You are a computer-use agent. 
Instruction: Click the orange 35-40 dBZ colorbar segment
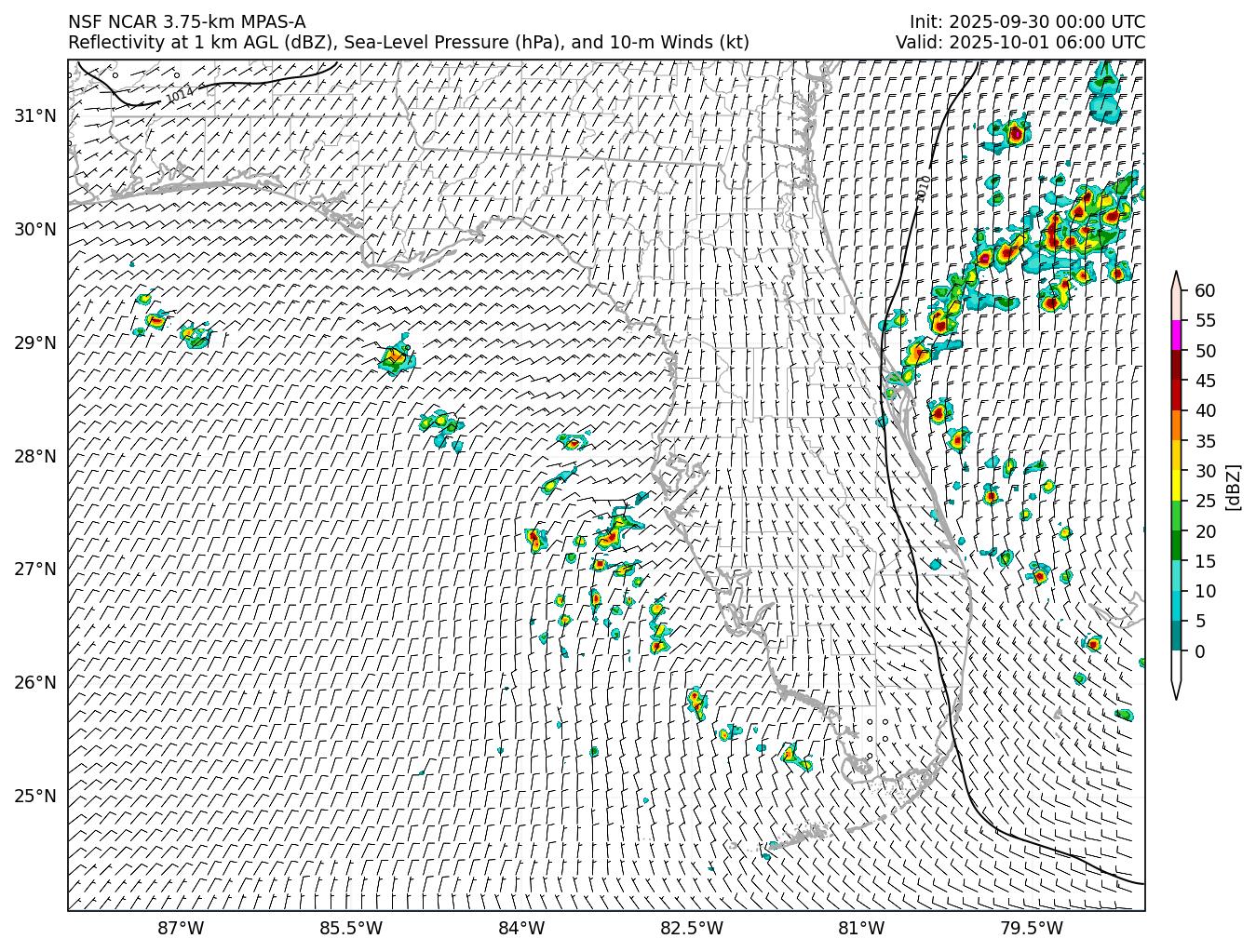tap(1176, 425)
